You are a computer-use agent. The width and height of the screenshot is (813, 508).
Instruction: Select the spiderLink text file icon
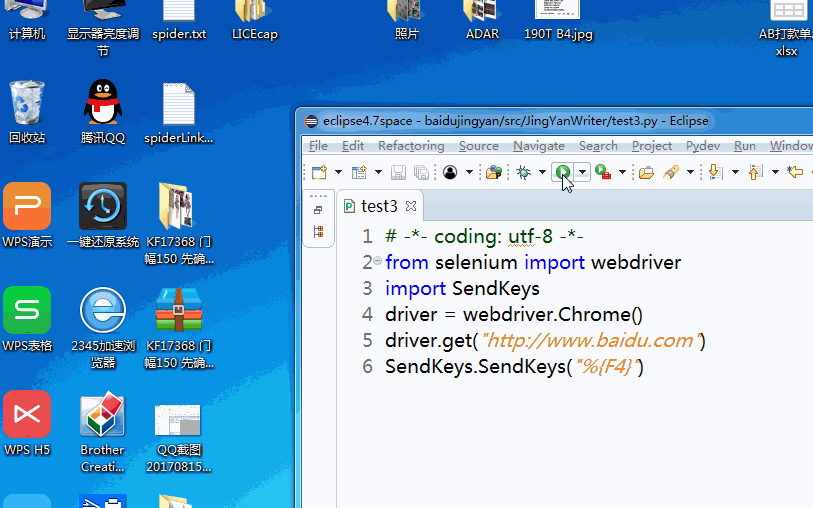coord(179,113)
